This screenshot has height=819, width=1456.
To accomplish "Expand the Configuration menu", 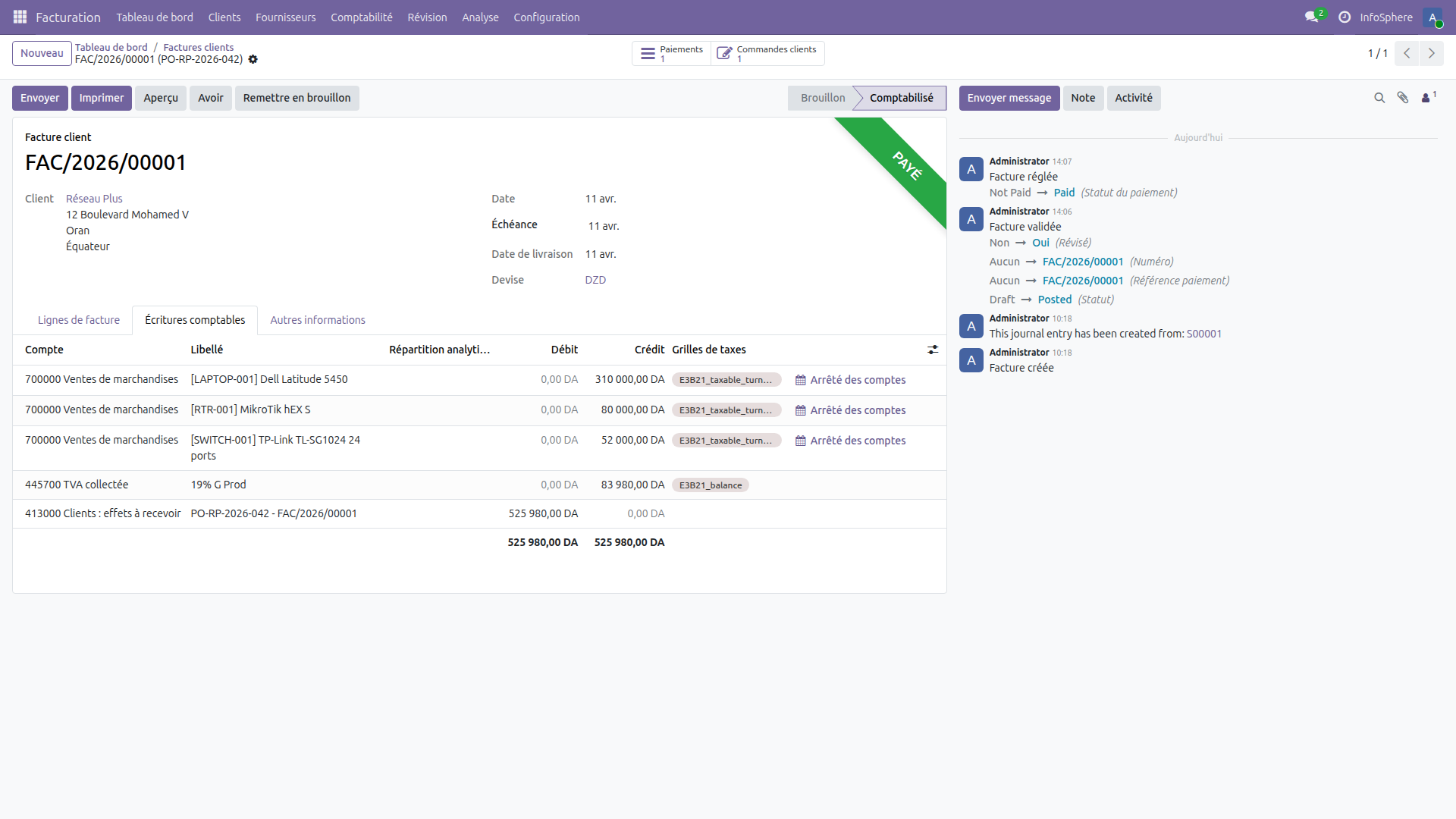I will [x=546, y=17].
